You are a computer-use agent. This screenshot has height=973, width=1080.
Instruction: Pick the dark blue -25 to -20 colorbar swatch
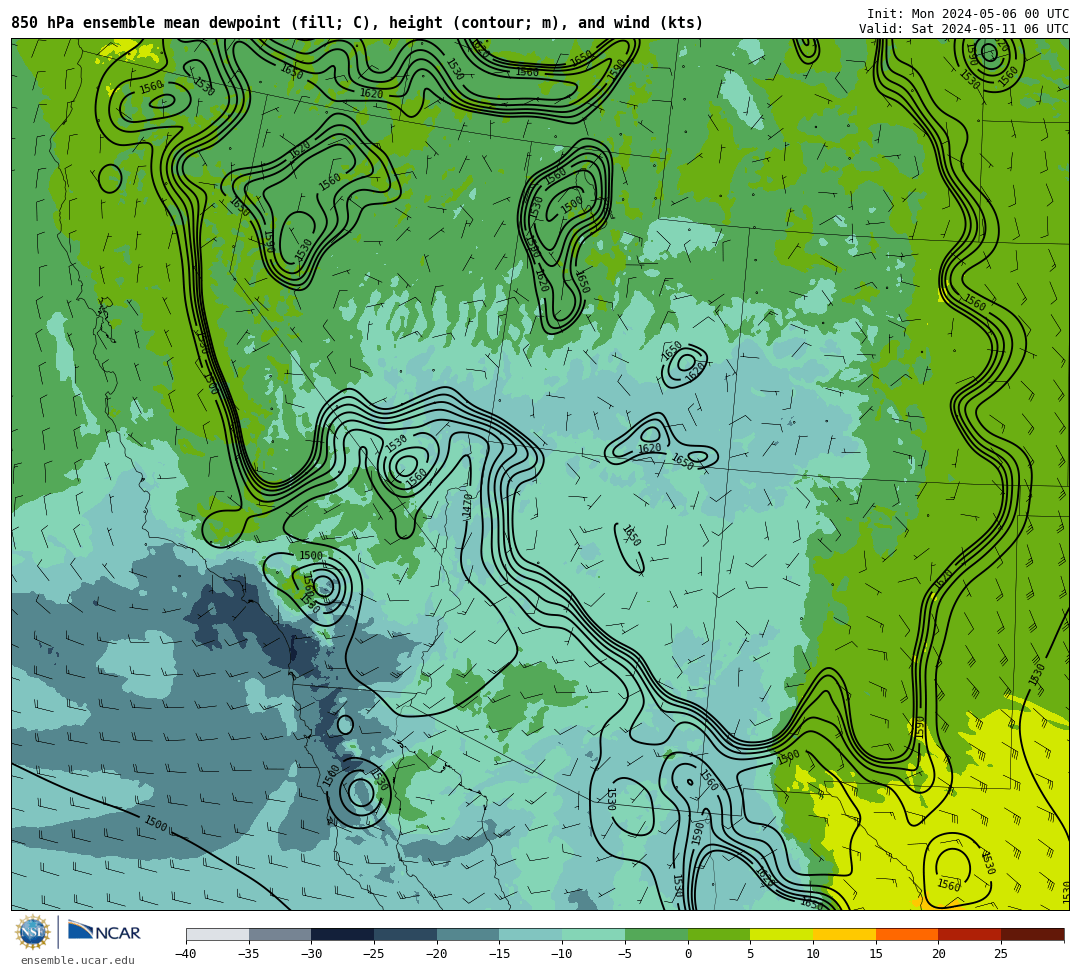click(405, 934)
